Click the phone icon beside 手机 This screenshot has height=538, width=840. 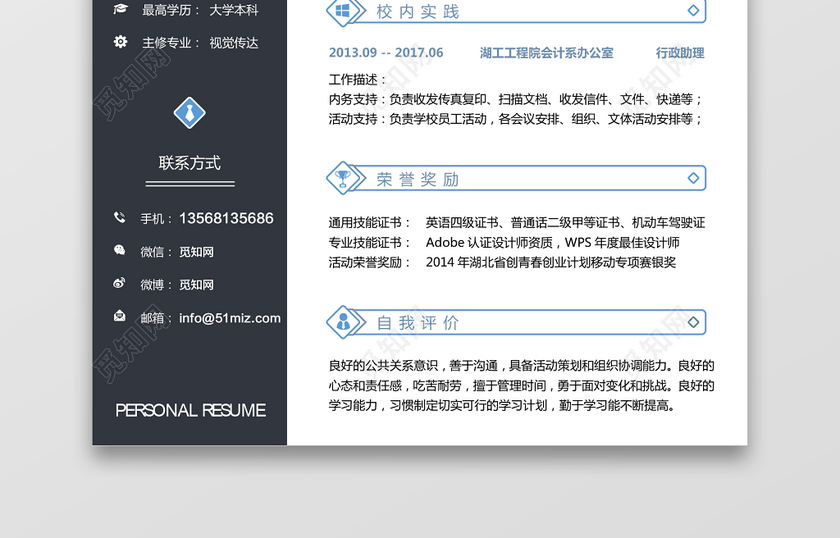(119, 218)
